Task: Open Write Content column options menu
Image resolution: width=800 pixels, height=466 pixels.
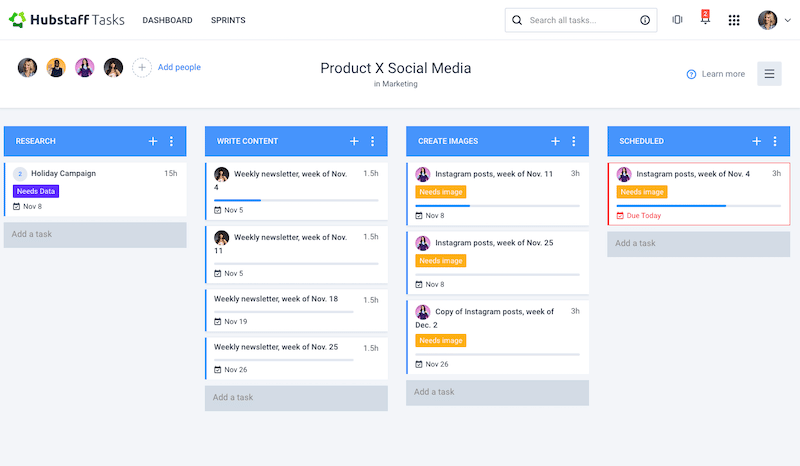Action: (372, 141)
